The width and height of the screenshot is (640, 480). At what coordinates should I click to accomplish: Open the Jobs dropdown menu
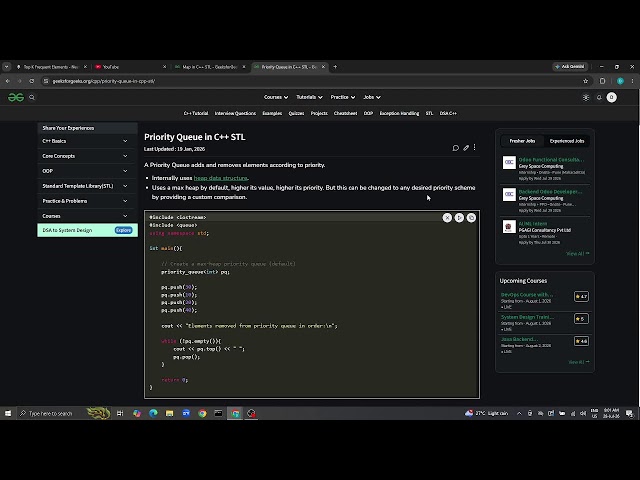click(x=372, y=97)
